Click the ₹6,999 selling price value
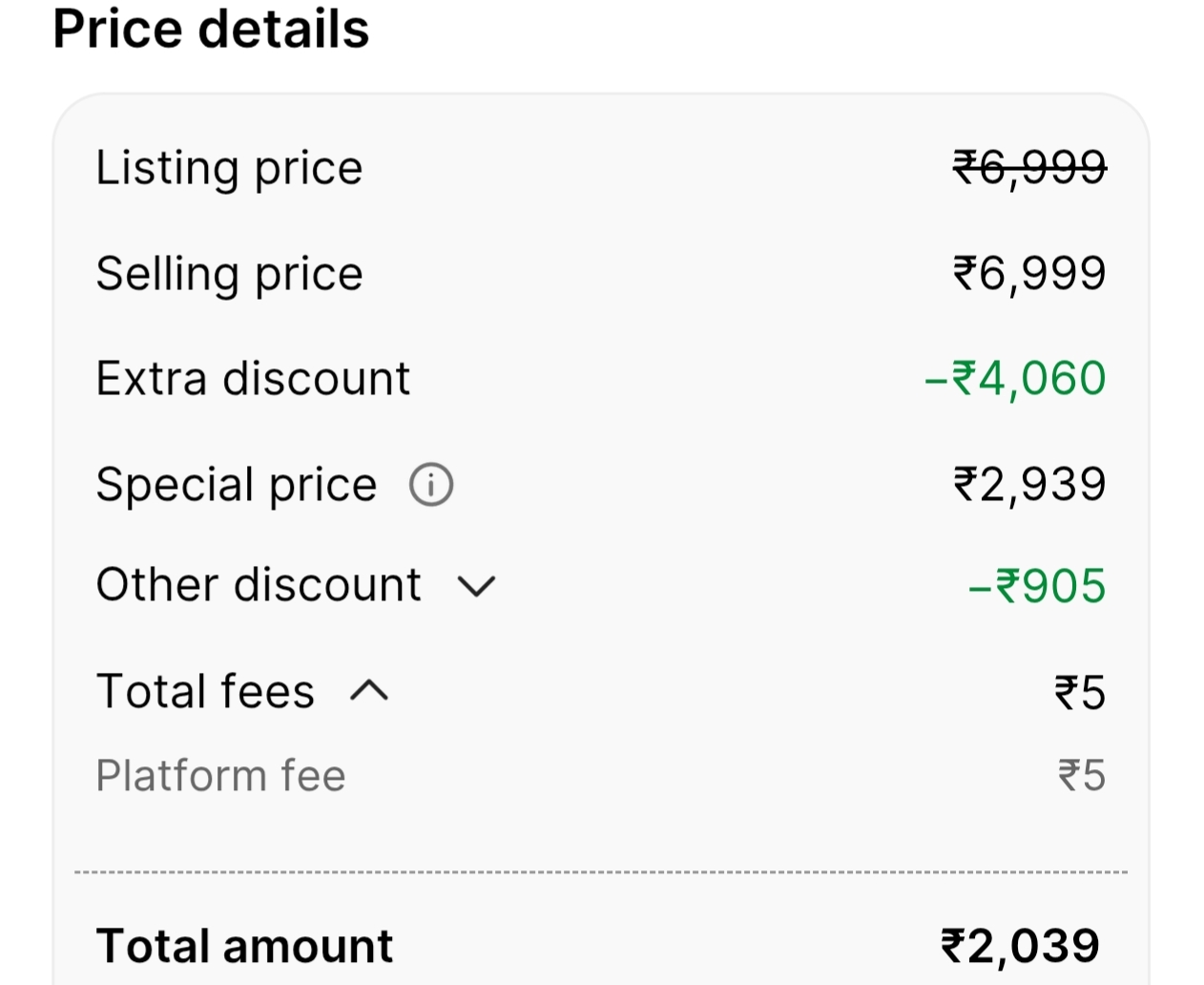Image resolution: width=1204 pixels, height=985 pixels. [1029, 274]
